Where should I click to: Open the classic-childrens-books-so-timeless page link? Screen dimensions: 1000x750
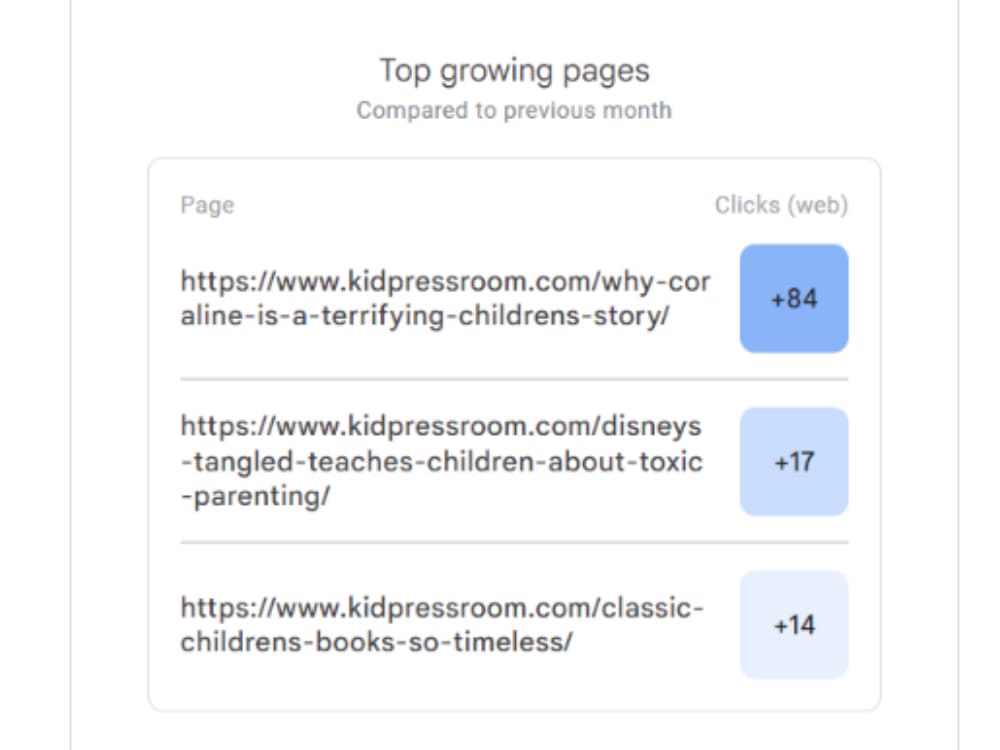coord(442,624)
